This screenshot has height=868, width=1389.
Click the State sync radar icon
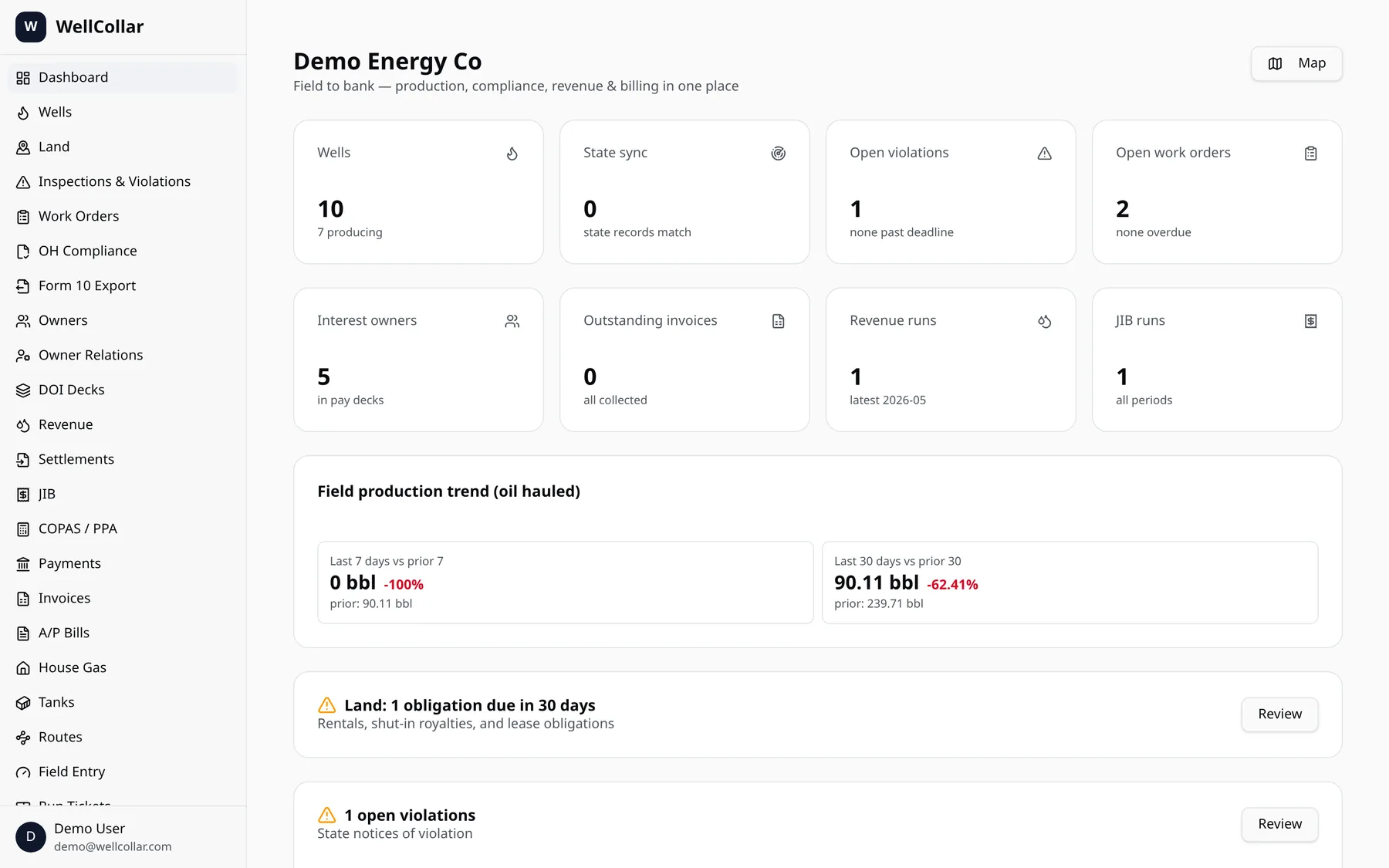pyautogui.click(x=779, y=154)
